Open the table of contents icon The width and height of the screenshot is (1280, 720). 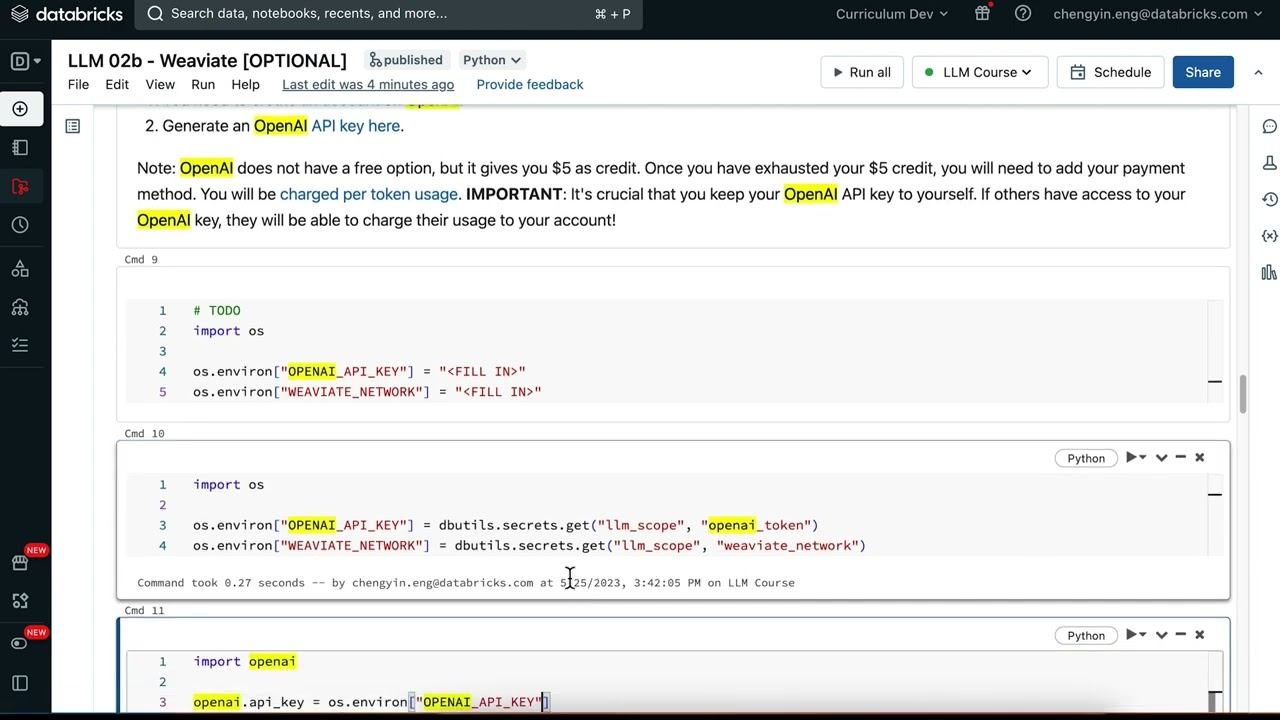[x=73, y=126]
